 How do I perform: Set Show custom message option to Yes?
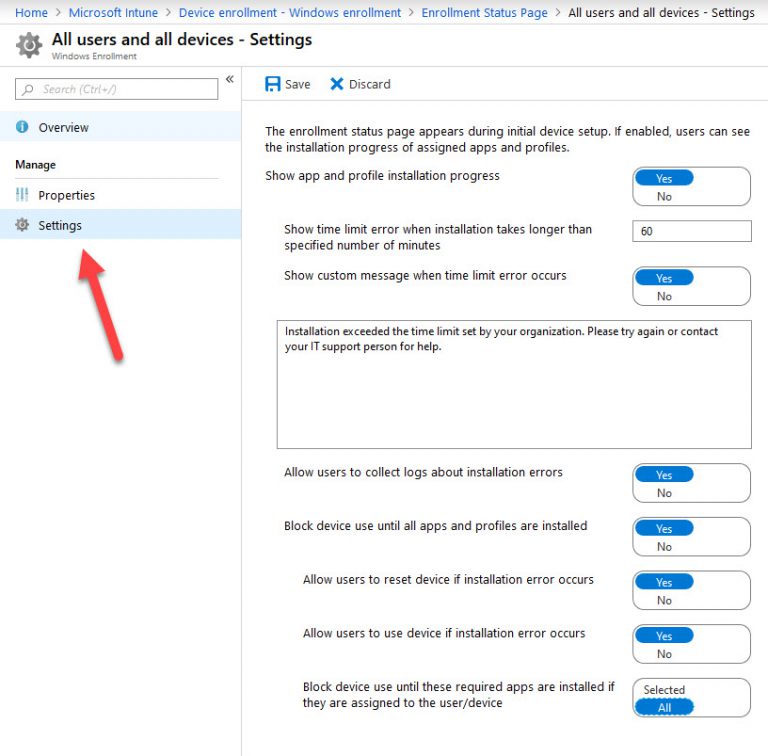664,278
